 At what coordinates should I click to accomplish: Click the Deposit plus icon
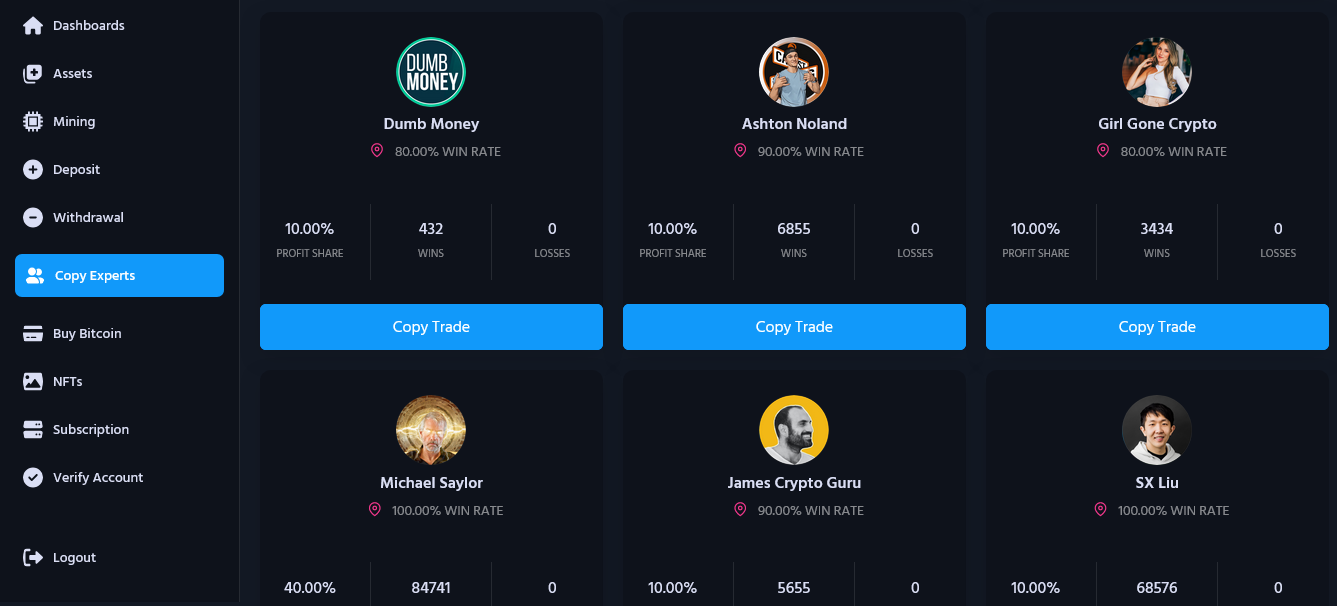coord(33,169)
